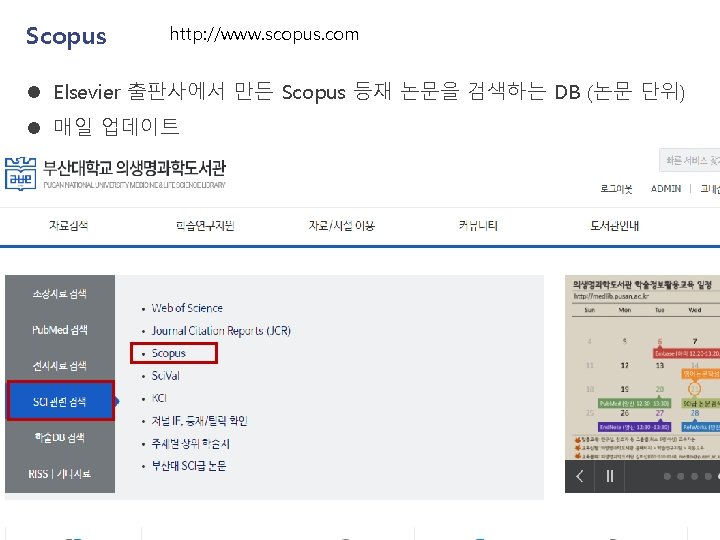Open the SciVal link
The height and width of the screenshot is (540, 720).
pyautogui.click(x=165, y=376)
